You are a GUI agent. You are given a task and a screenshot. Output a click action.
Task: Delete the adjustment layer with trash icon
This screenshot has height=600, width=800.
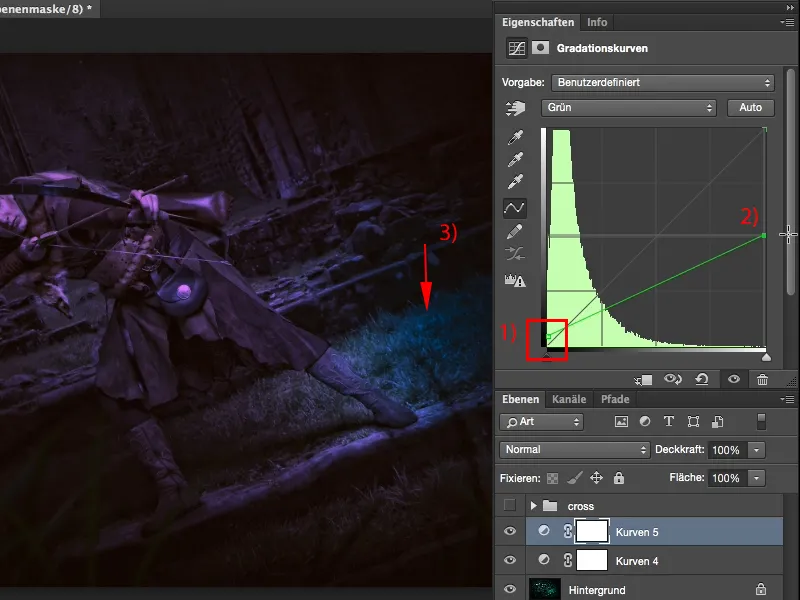(762, 379)
